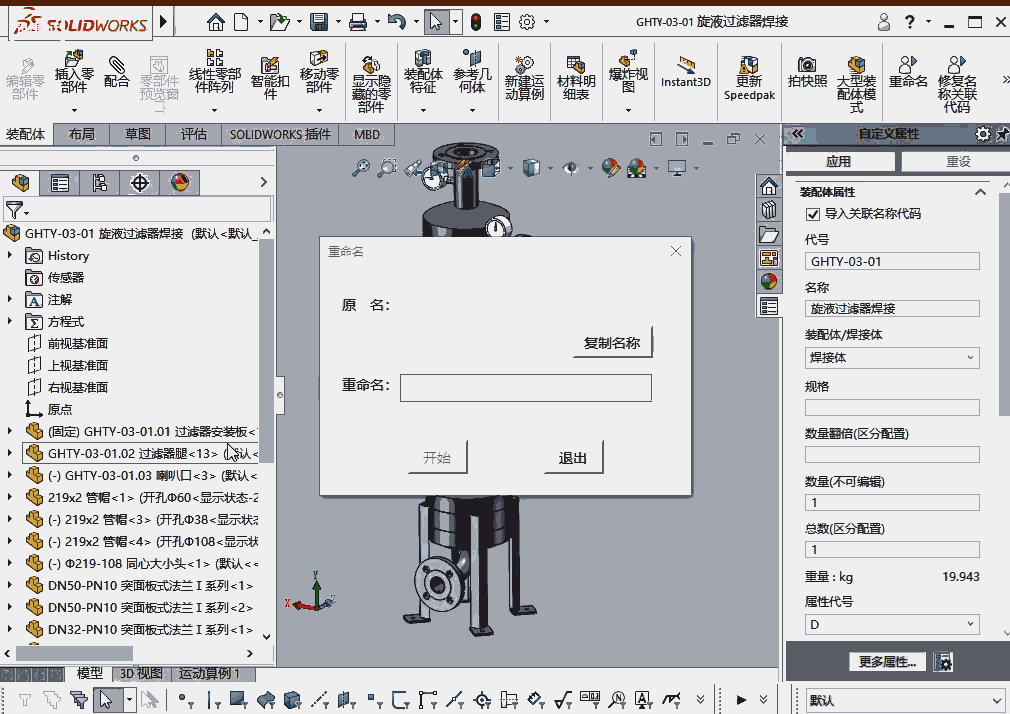Click the 代号 field GHTY-03-01

[892, 262]
